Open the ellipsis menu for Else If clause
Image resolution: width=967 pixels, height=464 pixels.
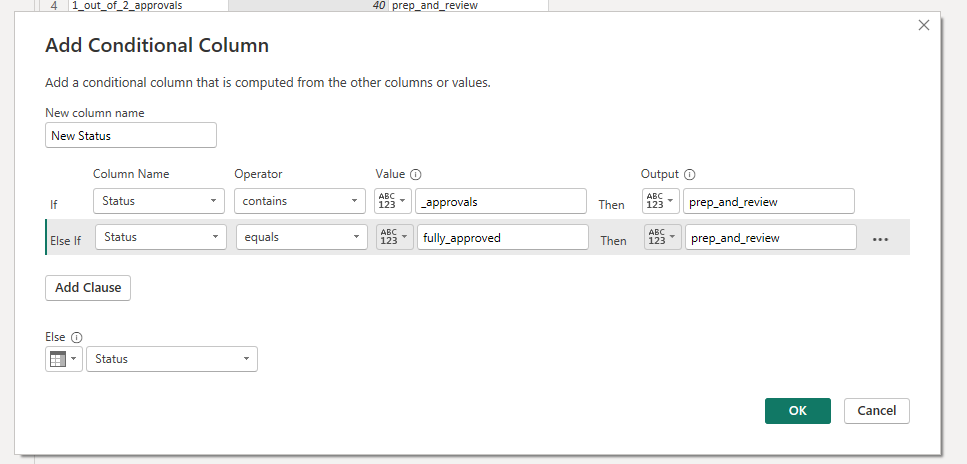[x=880, y=239]
